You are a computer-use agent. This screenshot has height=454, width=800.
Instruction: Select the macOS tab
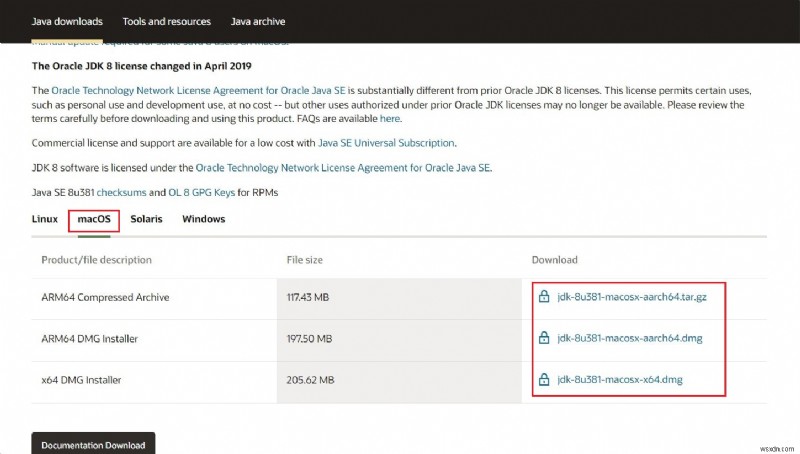pyautogui.click(x=94, y=219)
